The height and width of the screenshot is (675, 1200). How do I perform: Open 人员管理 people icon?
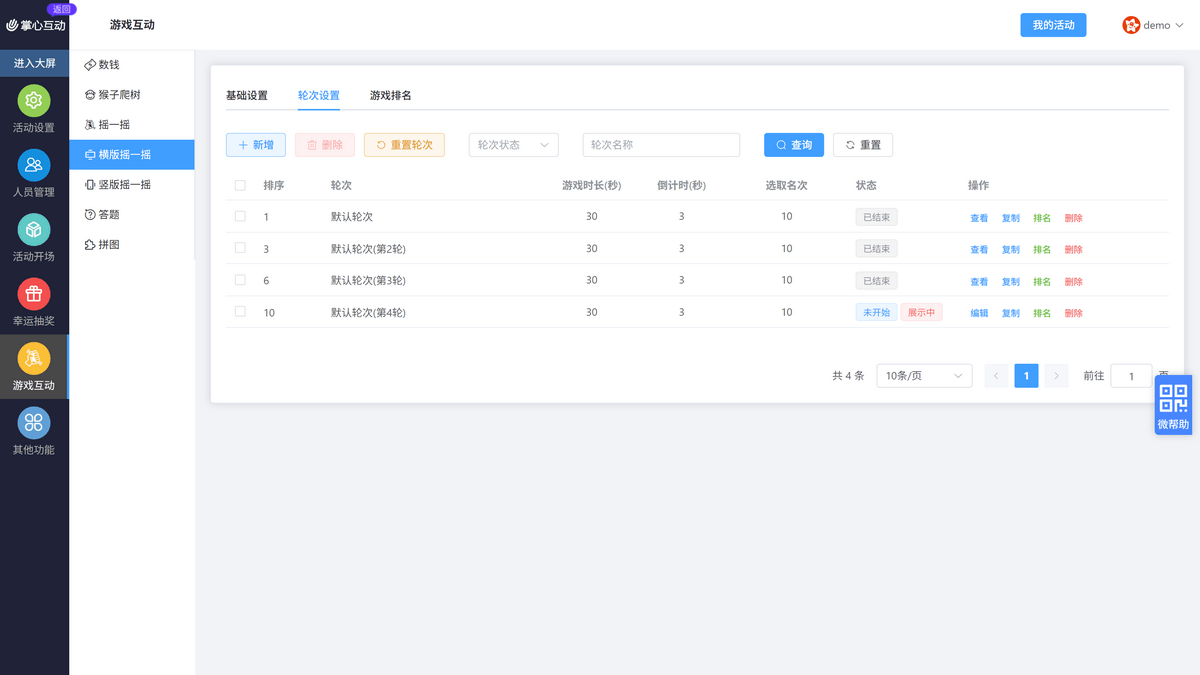click(34, 165)
